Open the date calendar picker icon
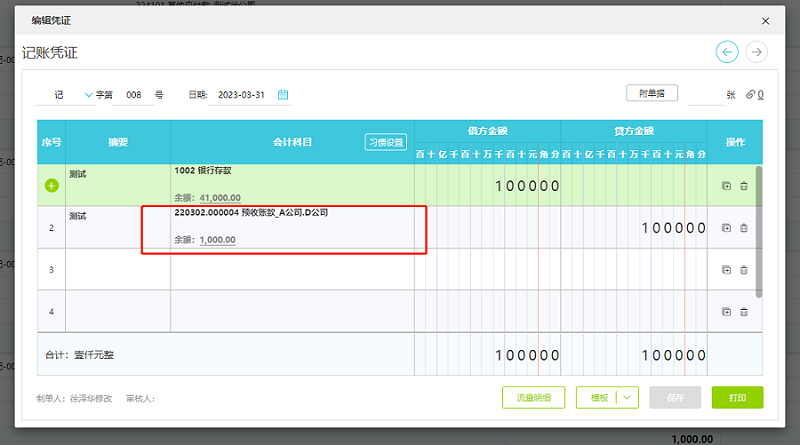 283,94
